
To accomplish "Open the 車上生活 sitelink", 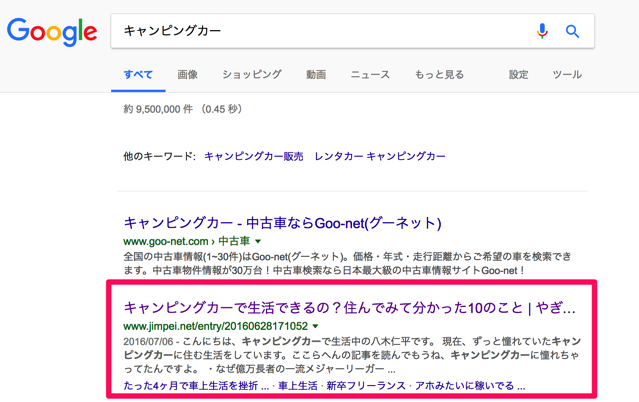I will pyautogui.click(x=297, y=386).
